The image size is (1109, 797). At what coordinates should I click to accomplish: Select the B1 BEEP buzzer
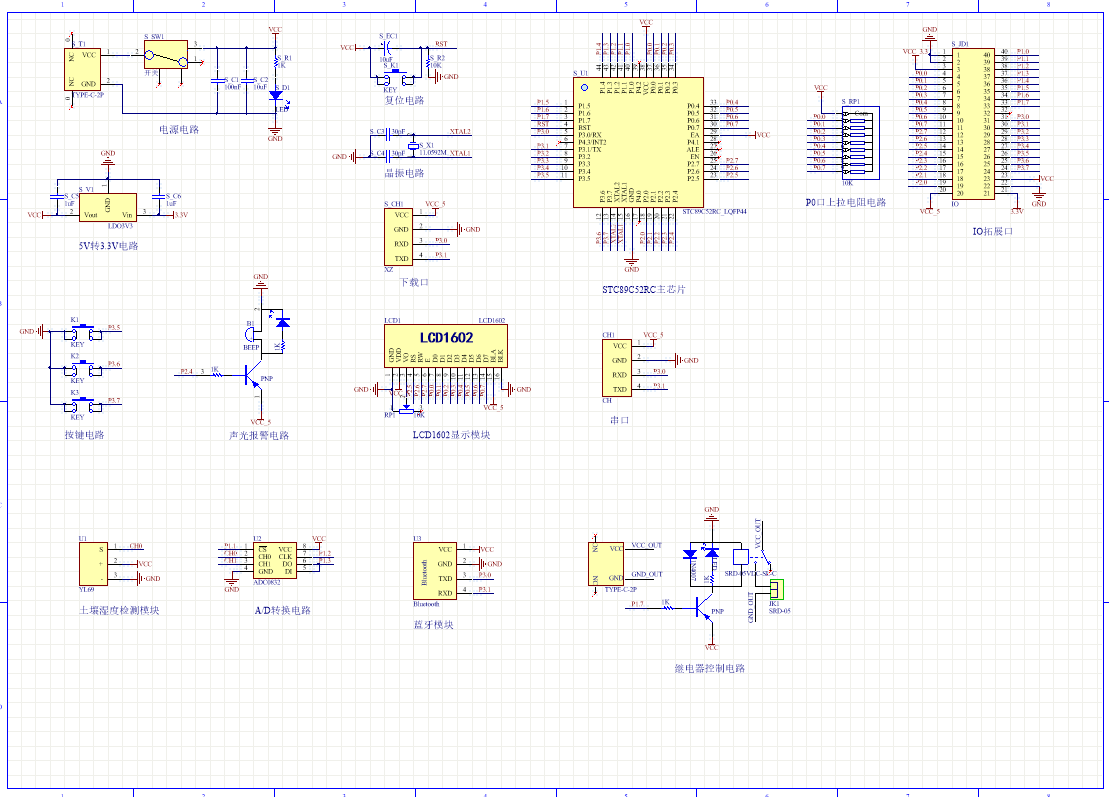pyautogui.click(x=252, y=335)
